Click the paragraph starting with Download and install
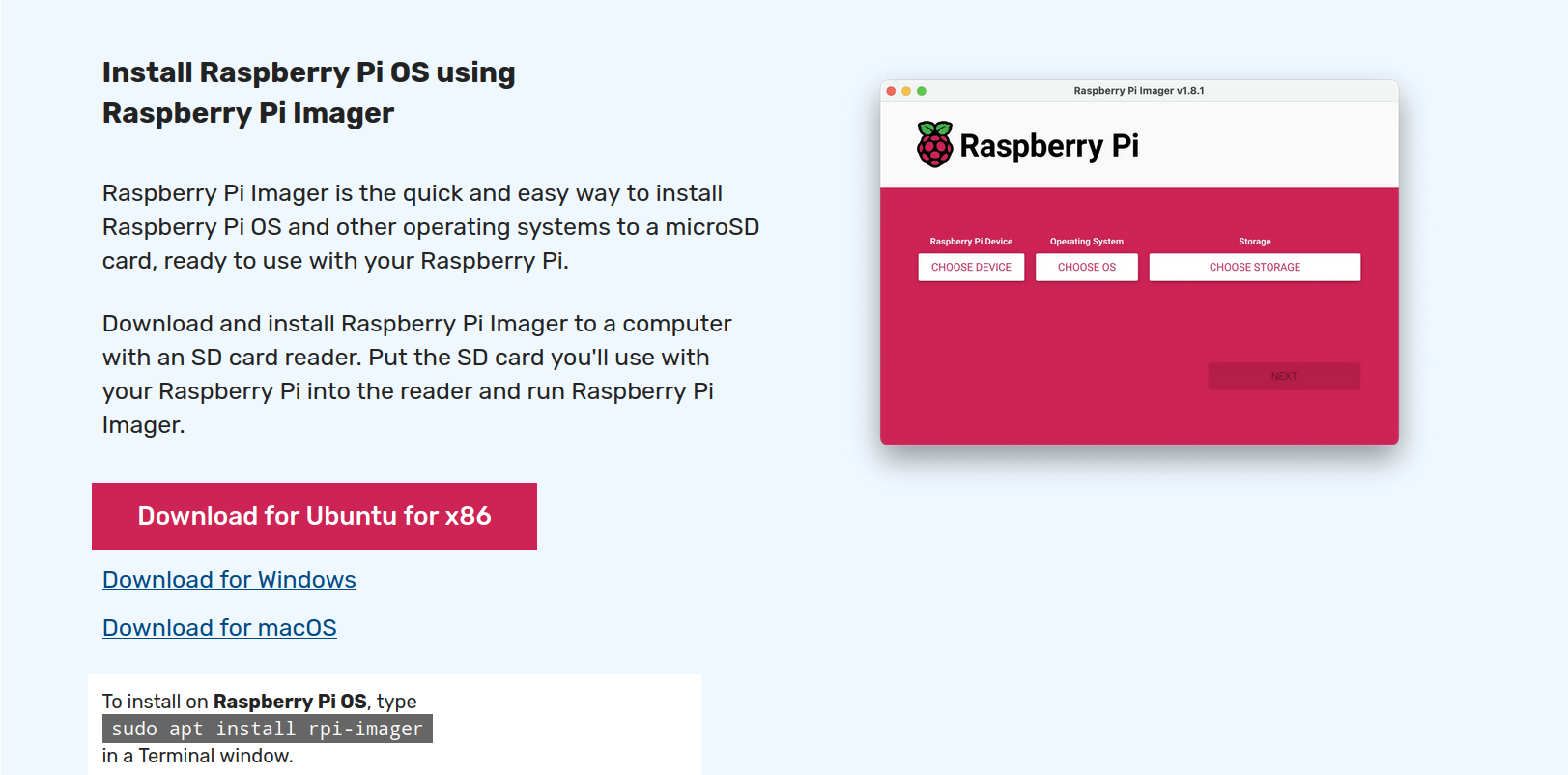This screenshot has width=1568, height=775. pyautogui.click(x=417, y=374)
